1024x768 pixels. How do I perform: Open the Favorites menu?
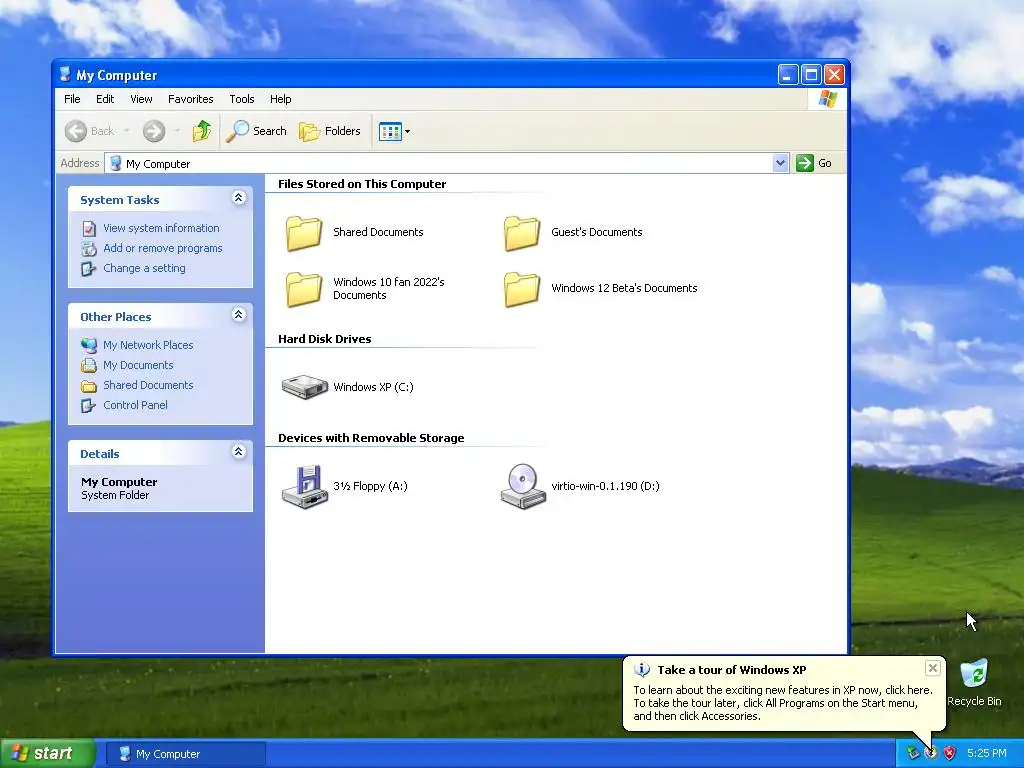pyautogui.click(x=190, y=99)
